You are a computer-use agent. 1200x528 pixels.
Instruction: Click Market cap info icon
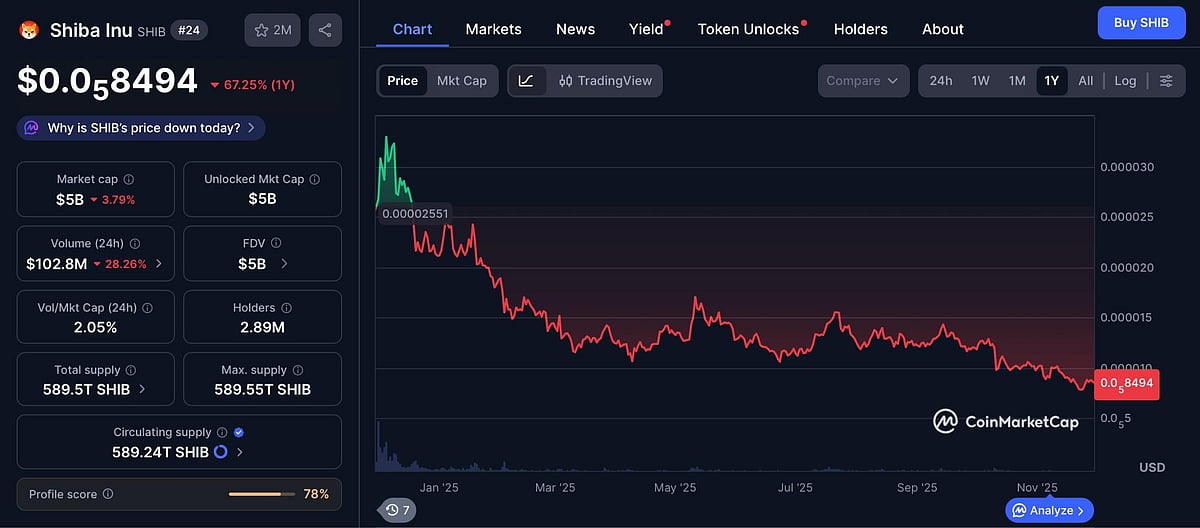[x=129, y=179]
